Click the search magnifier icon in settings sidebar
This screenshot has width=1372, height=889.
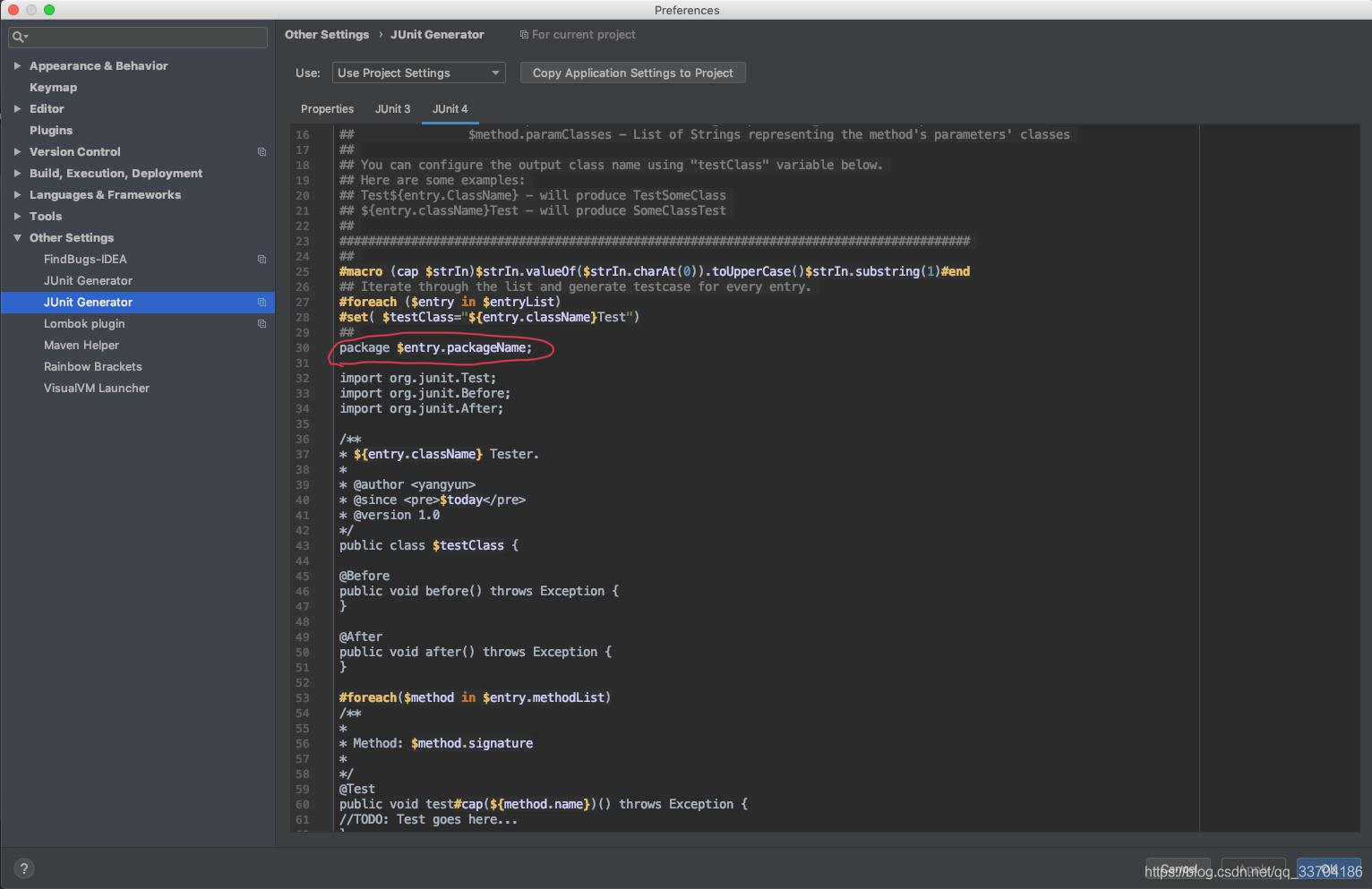click(19, 37)
